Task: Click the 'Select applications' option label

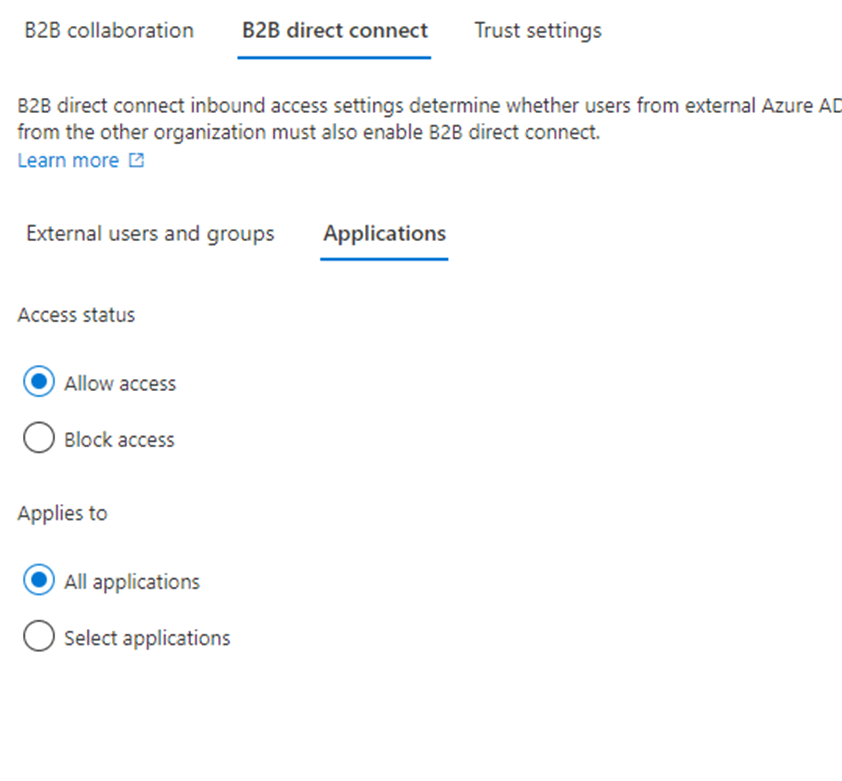Action: (x=147, y=638)
